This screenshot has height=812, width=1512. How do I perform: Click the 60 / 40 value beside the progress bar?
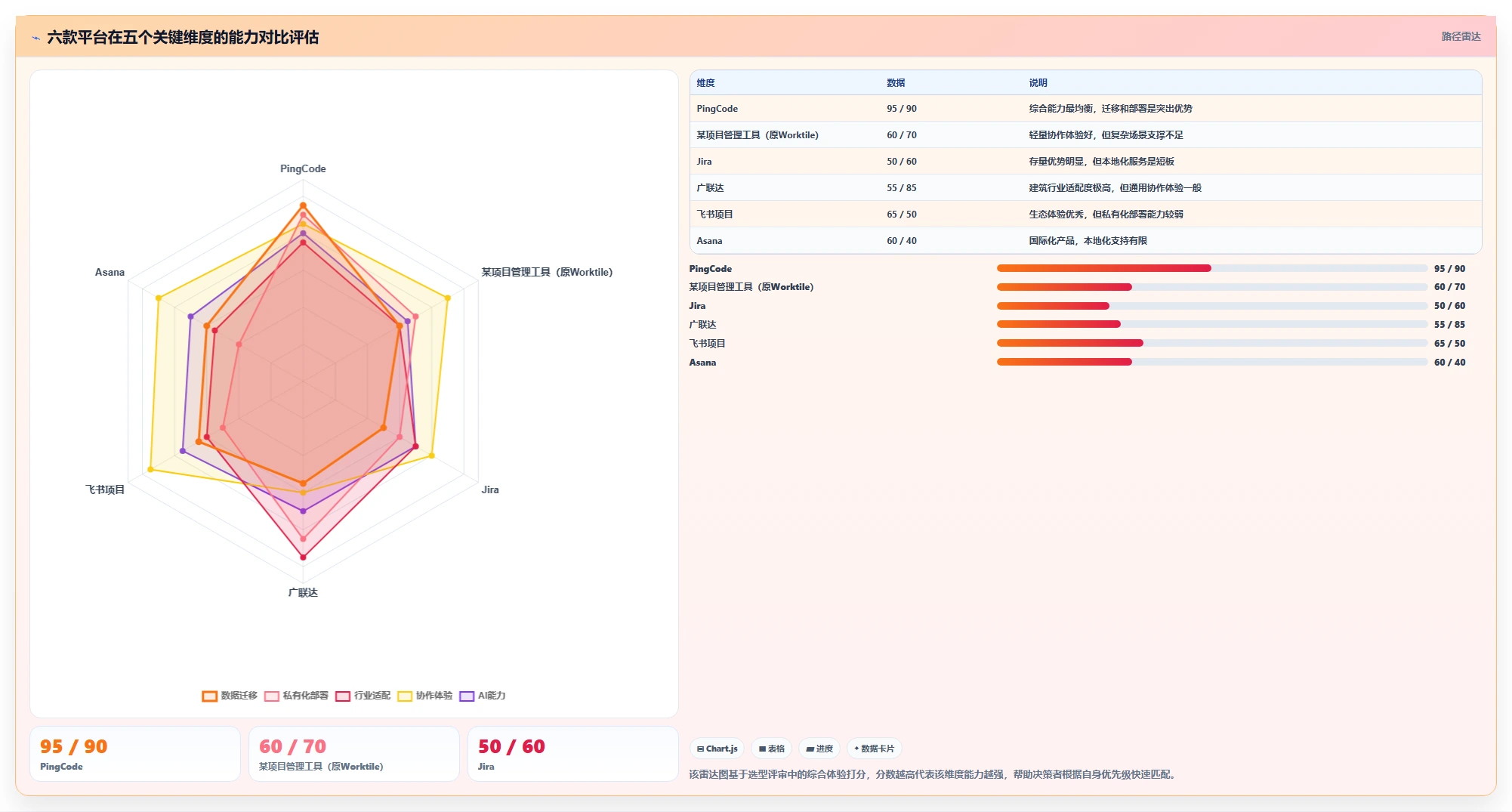(x=1449, y=363)
